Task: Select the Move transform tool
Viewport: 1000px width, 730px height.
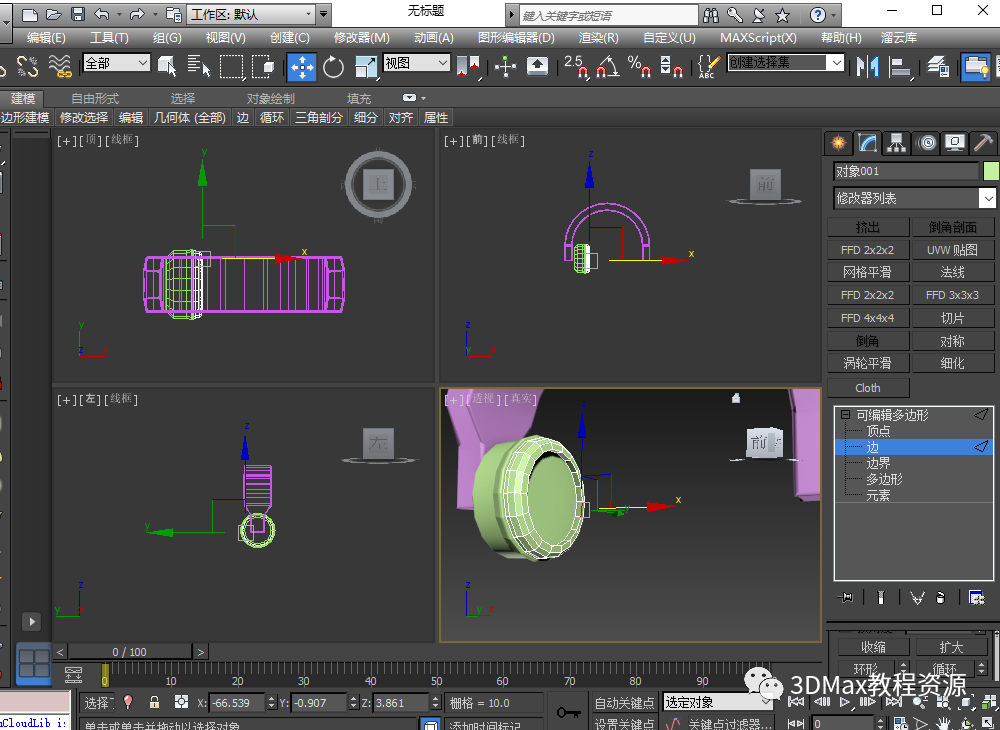Action: coord(302,67)
